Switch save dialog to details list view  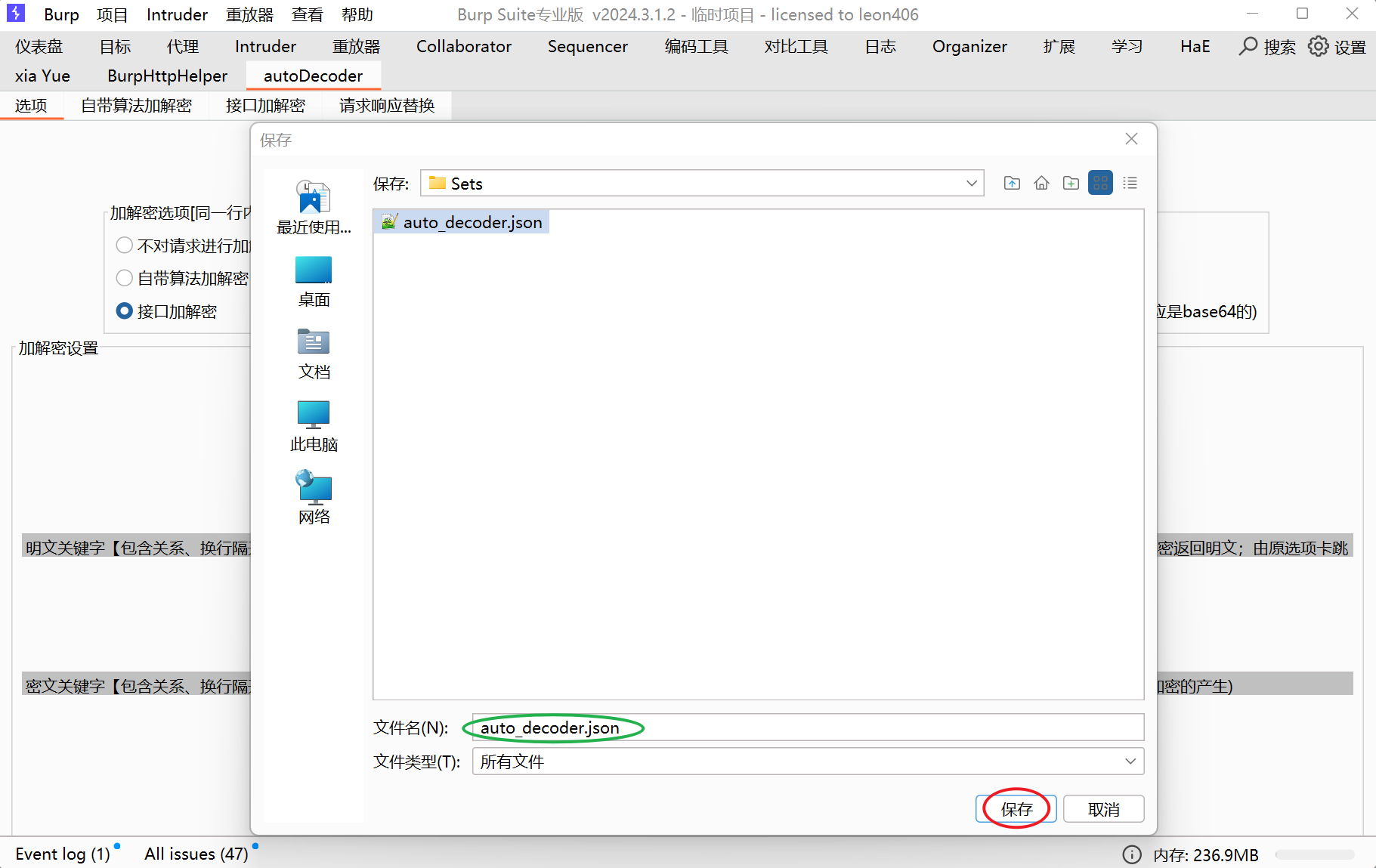click(x=1130, y=184)
